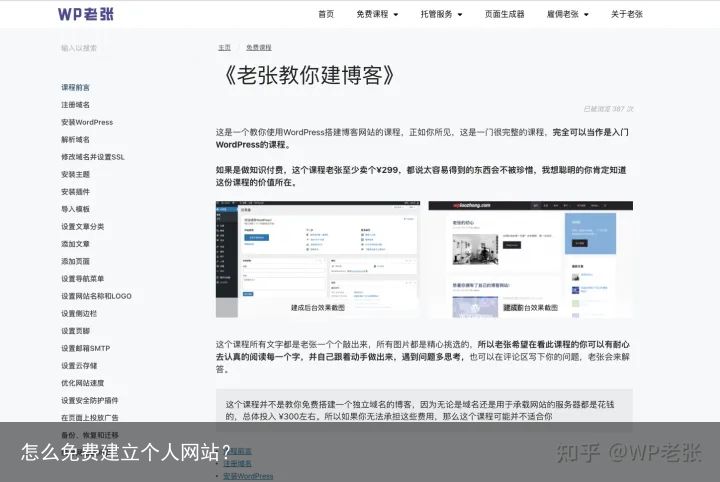The image size is (720, 482).
Task: Open the 页面生成器 menu item
Action: pyautogui.click(x=505, y=14)
